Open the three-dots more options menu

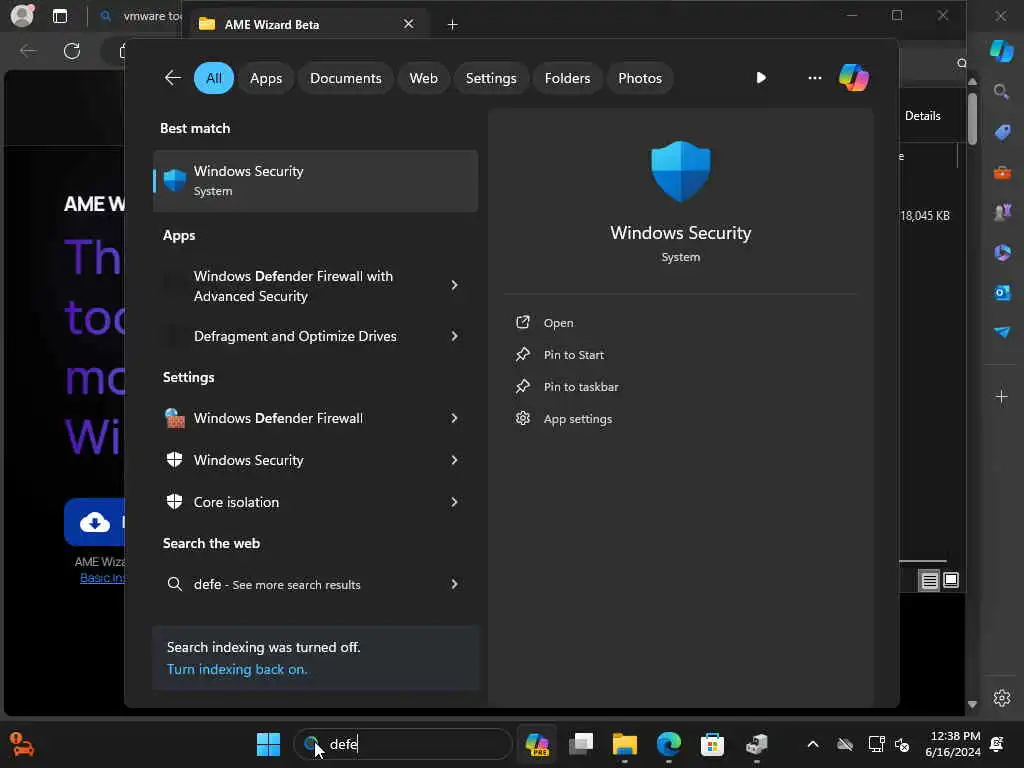click(x=814, y=78)
